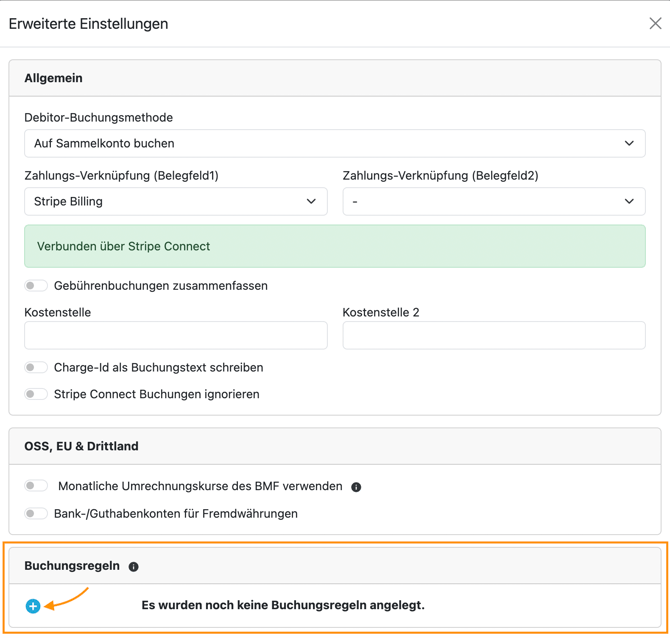Click into the Kostenstelle input field
Image resolution: width=670 pixels, height=638 pixels.
click(x=175, y=336)
